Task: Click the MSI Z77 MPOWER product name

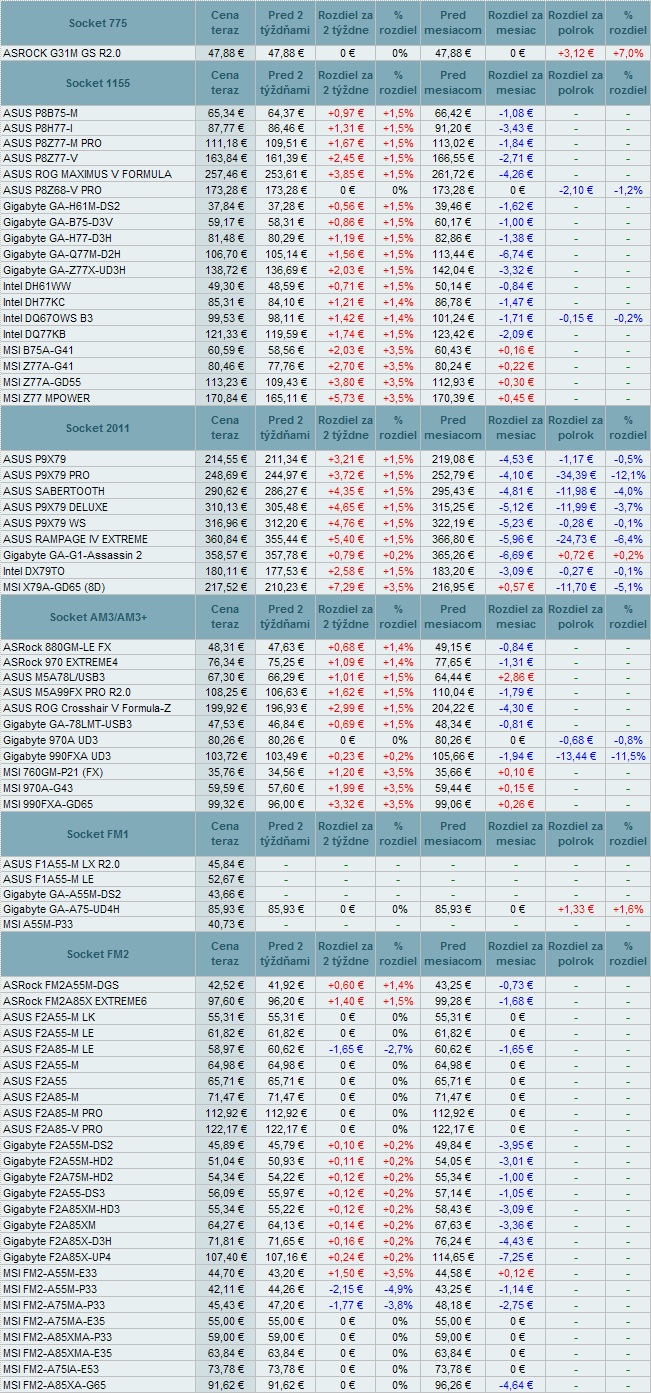Action: tap(46, 397)
